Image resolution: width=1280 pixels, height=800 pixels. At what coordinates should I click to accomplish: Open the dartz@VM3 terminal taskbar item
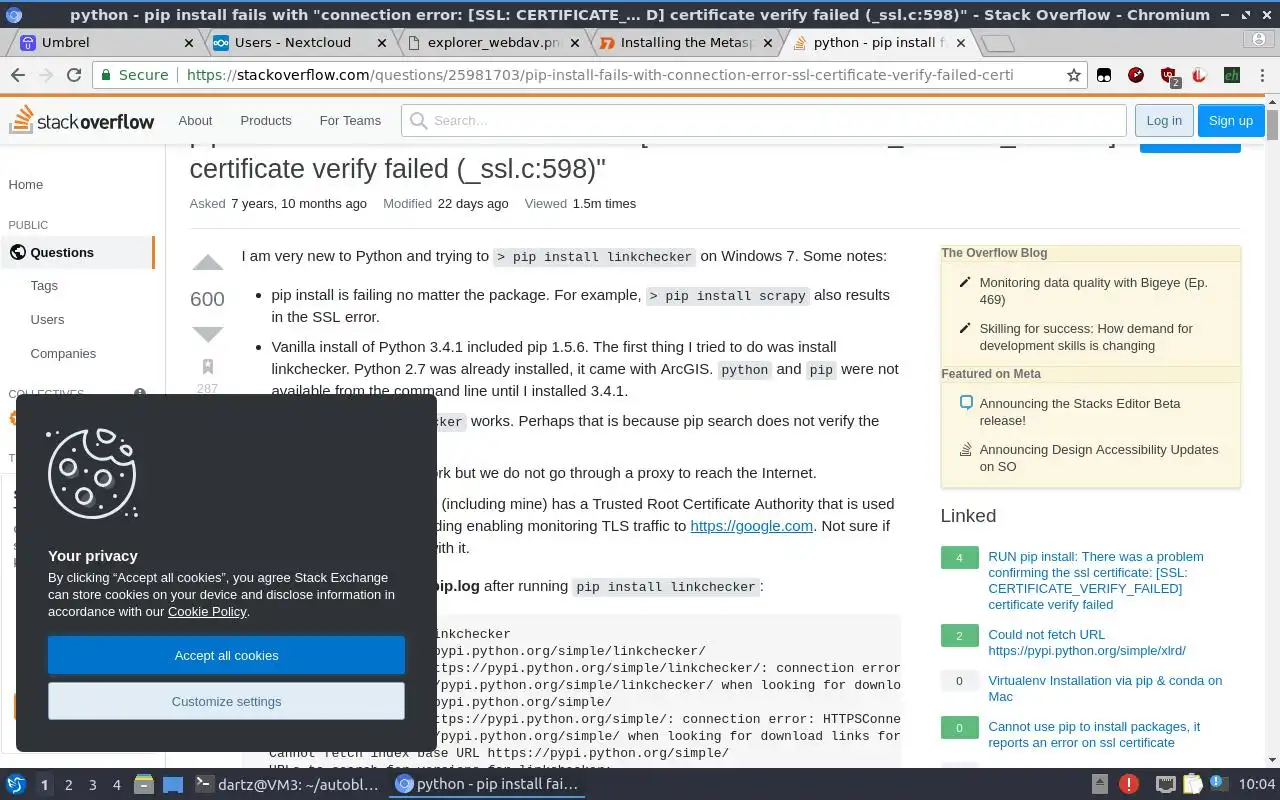pyautogui.click(x=288, y=785)
